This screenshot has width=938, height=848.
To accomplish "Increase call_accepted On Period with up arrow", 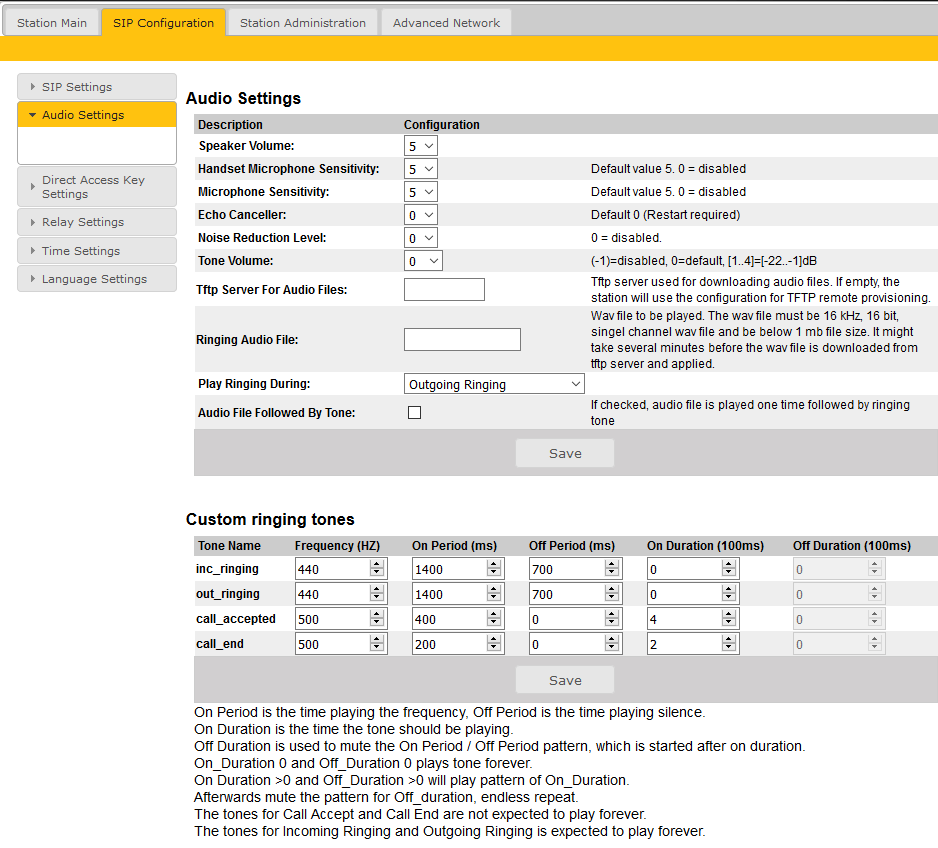I will 494,614.
